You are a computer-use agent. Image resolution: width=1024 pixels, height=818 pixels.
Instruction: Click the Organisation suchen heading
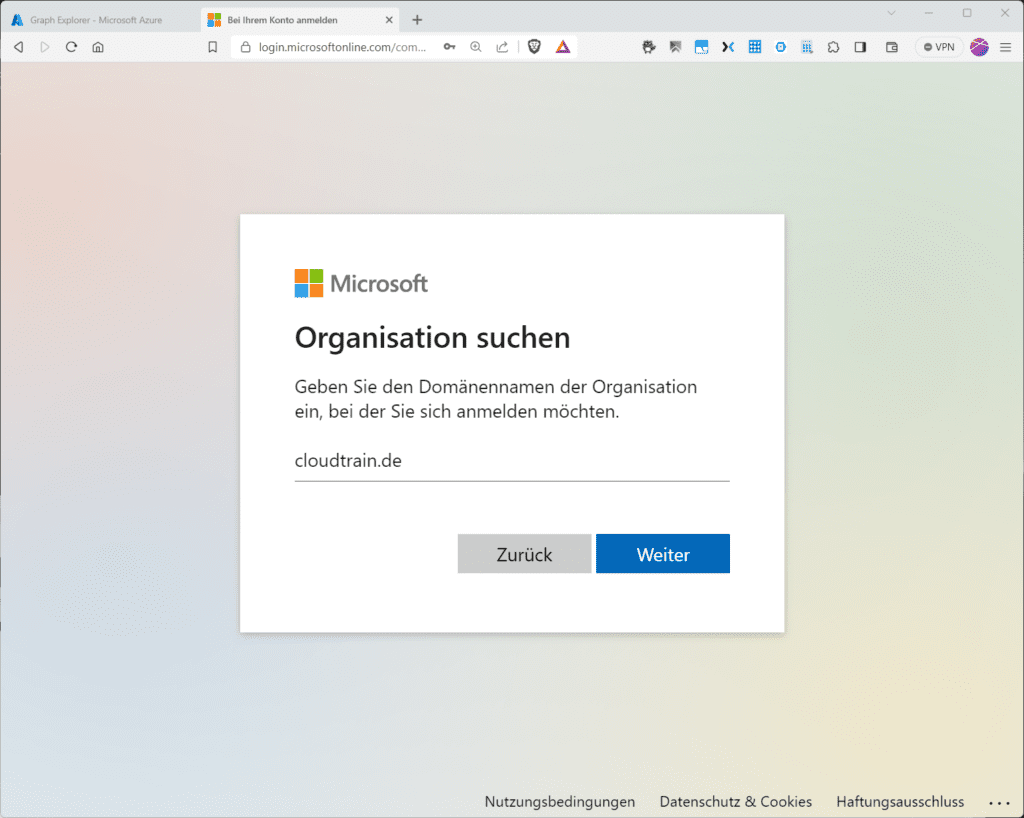[x=432, y=338]
